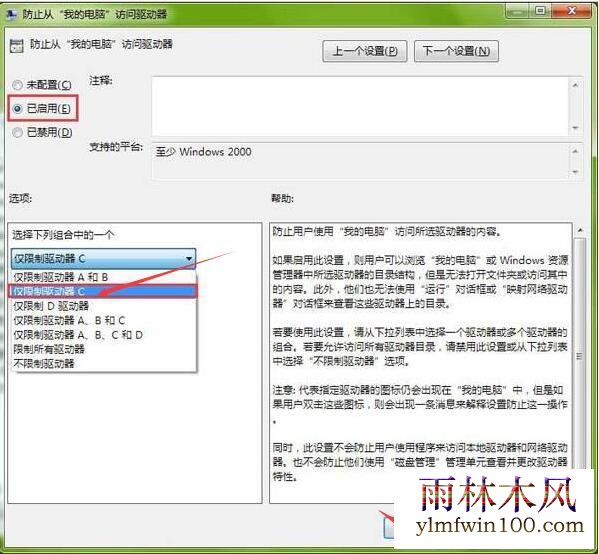Screen dimensions: 599x554
Task: Go to 上一个设置(P) button
Action: pyautogui.click(x=365, y=51)
